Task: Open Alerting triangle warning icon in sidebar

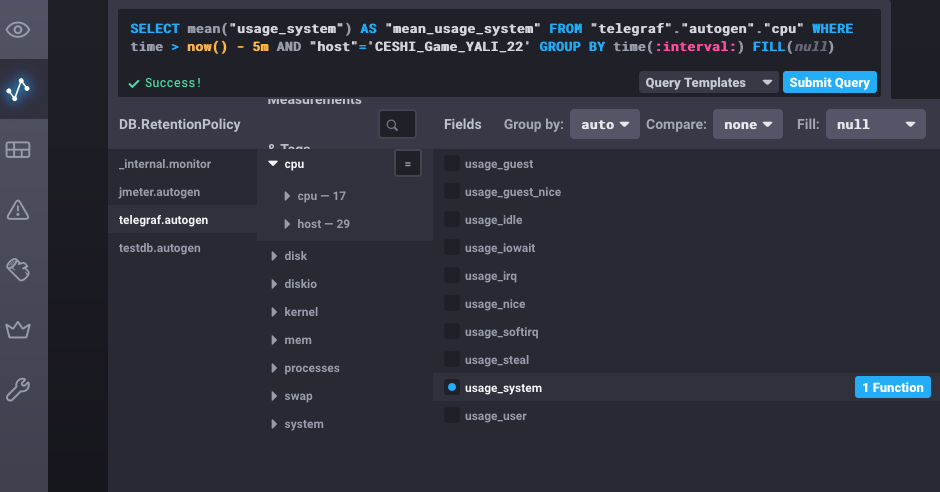Action: [x=18, y=209]
